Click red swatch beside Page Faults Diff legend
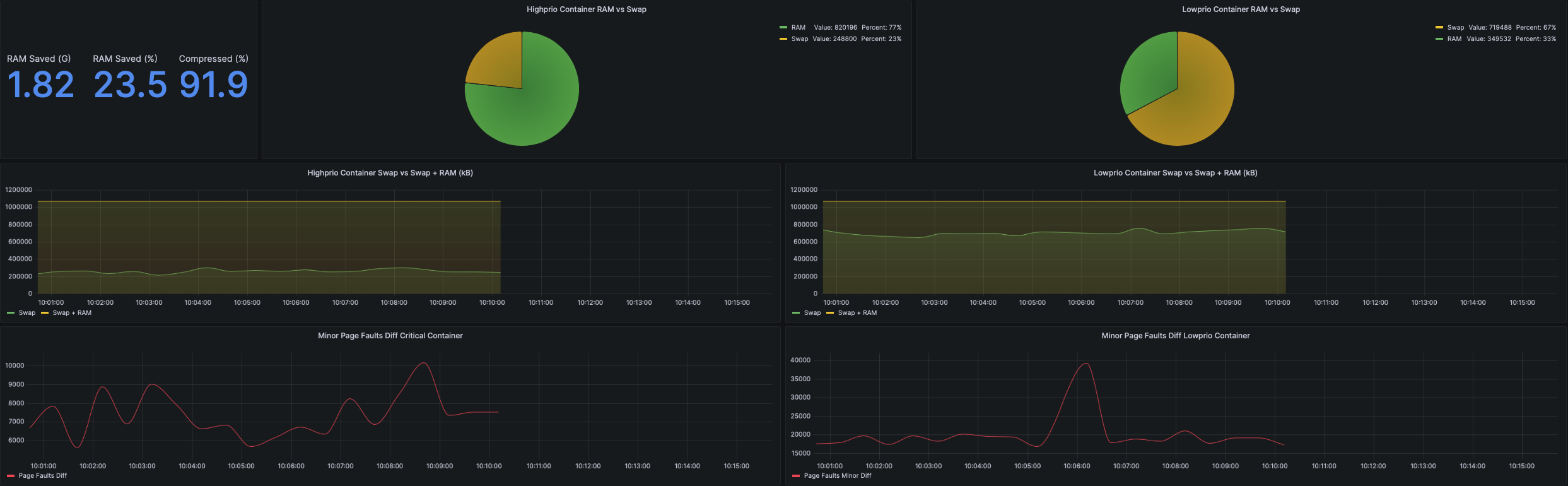Viewport: 1568px width, 486px height. pos(11,476)
